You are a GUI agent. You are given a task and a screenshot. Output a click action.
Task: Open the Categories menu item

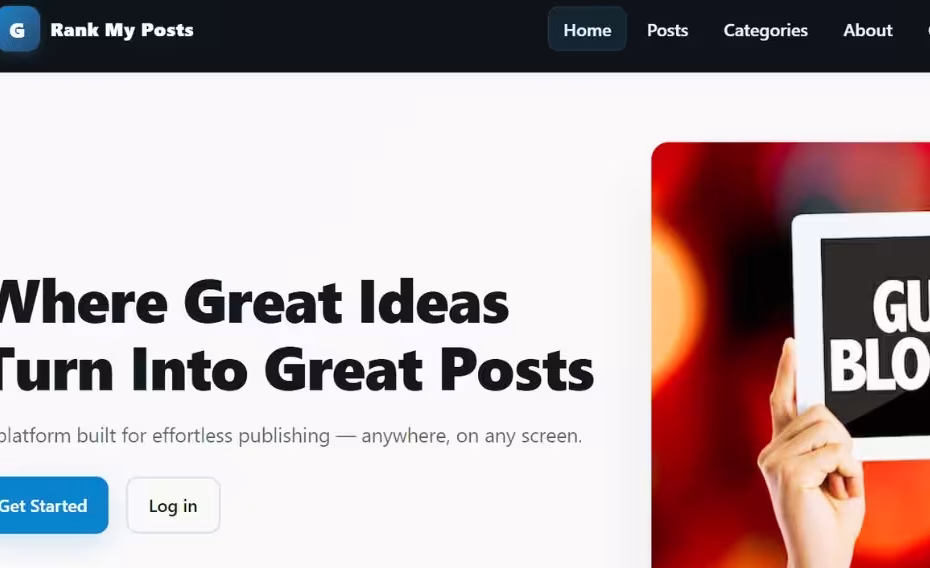(765, 30)
